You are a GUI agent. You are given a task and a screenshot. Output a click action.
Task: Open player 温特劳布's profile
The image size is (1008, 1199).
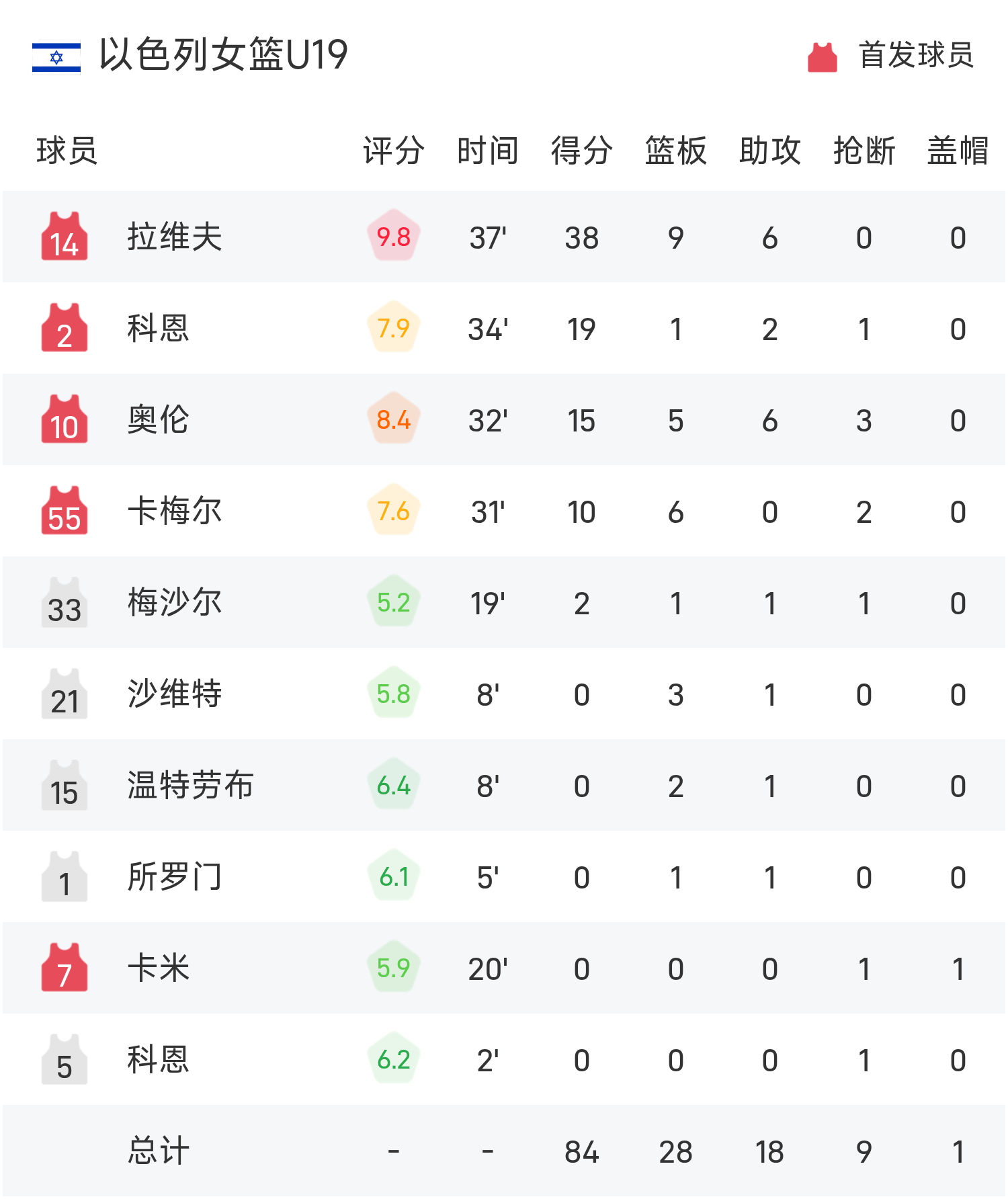point(191,785)
